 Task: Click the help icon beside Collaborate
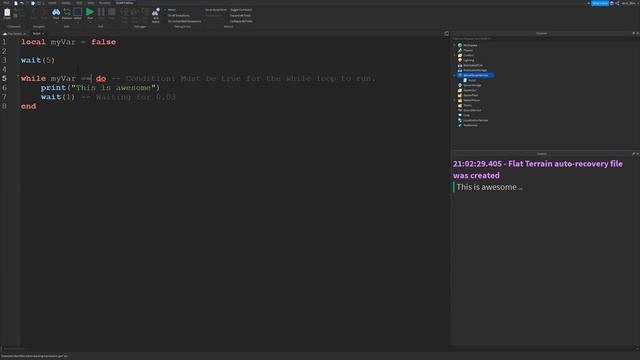pos(611,3)
